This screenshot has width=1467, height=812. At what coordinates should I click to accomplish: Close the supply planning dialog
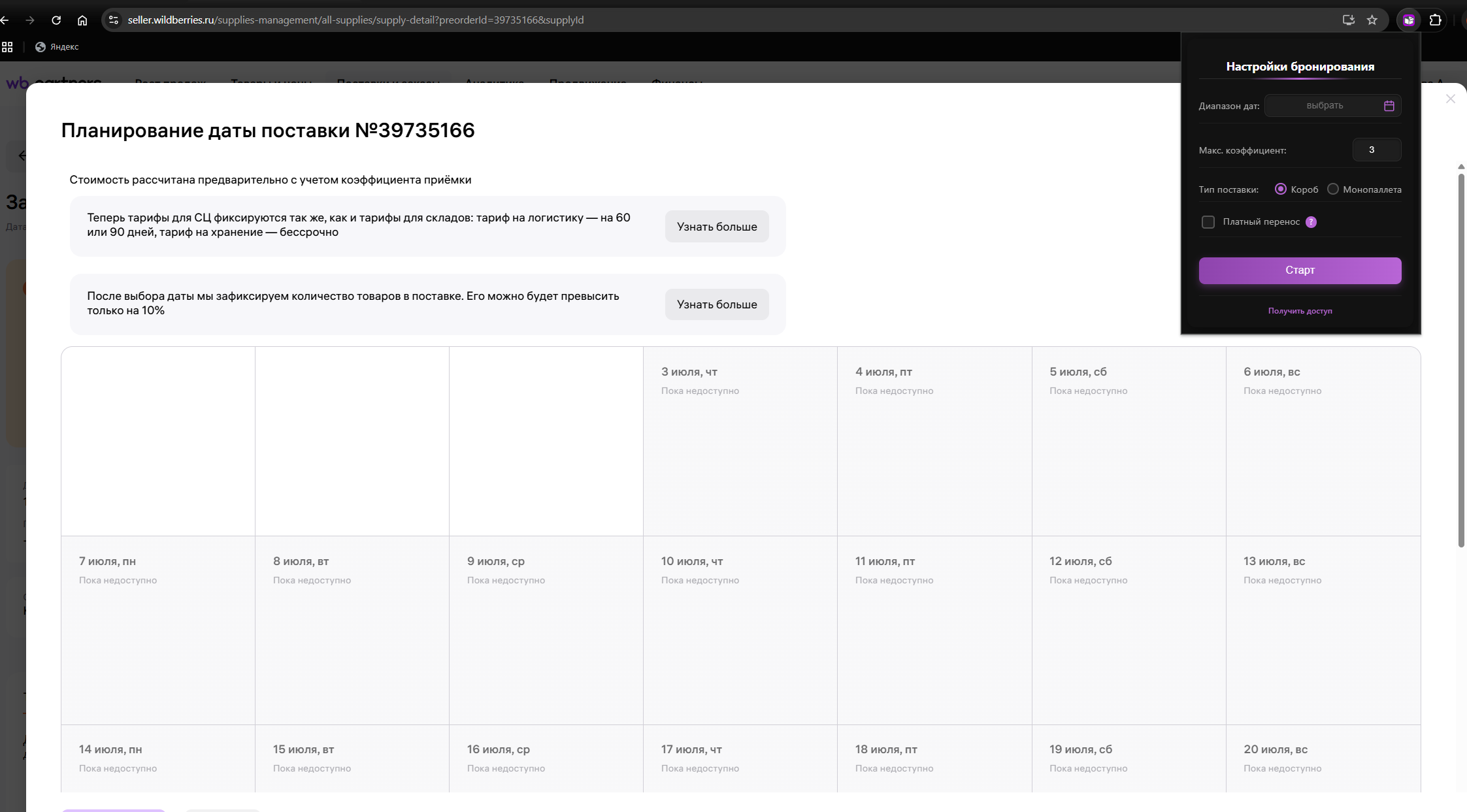[x=1451, y=99]
